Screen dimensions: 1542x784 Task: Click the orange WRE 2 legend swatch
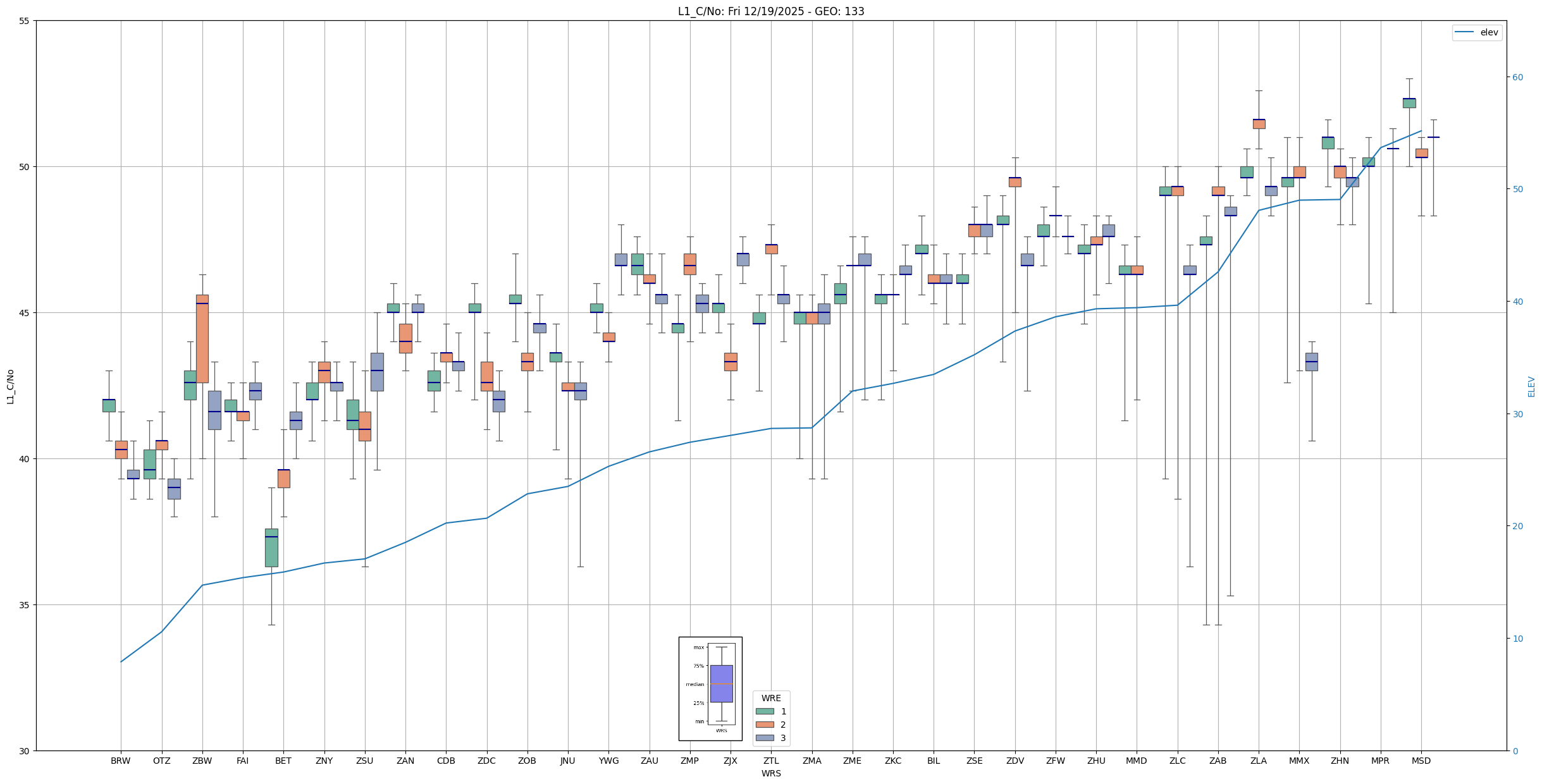(x=765, y=725)
